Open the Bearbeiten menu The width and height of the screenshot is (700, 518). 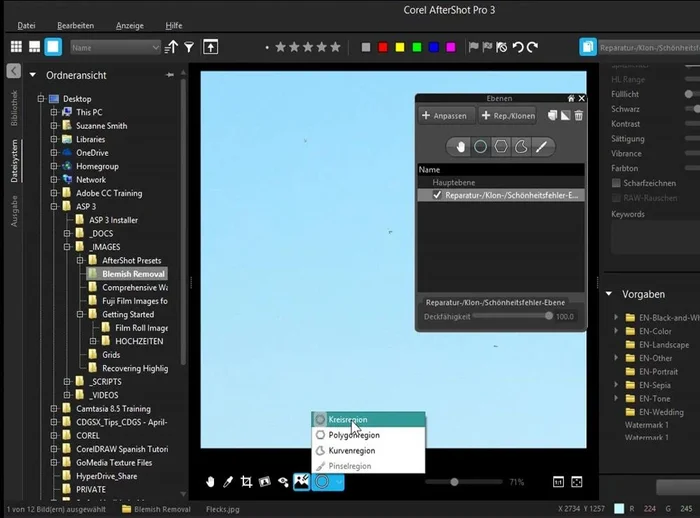pos(76,24)
